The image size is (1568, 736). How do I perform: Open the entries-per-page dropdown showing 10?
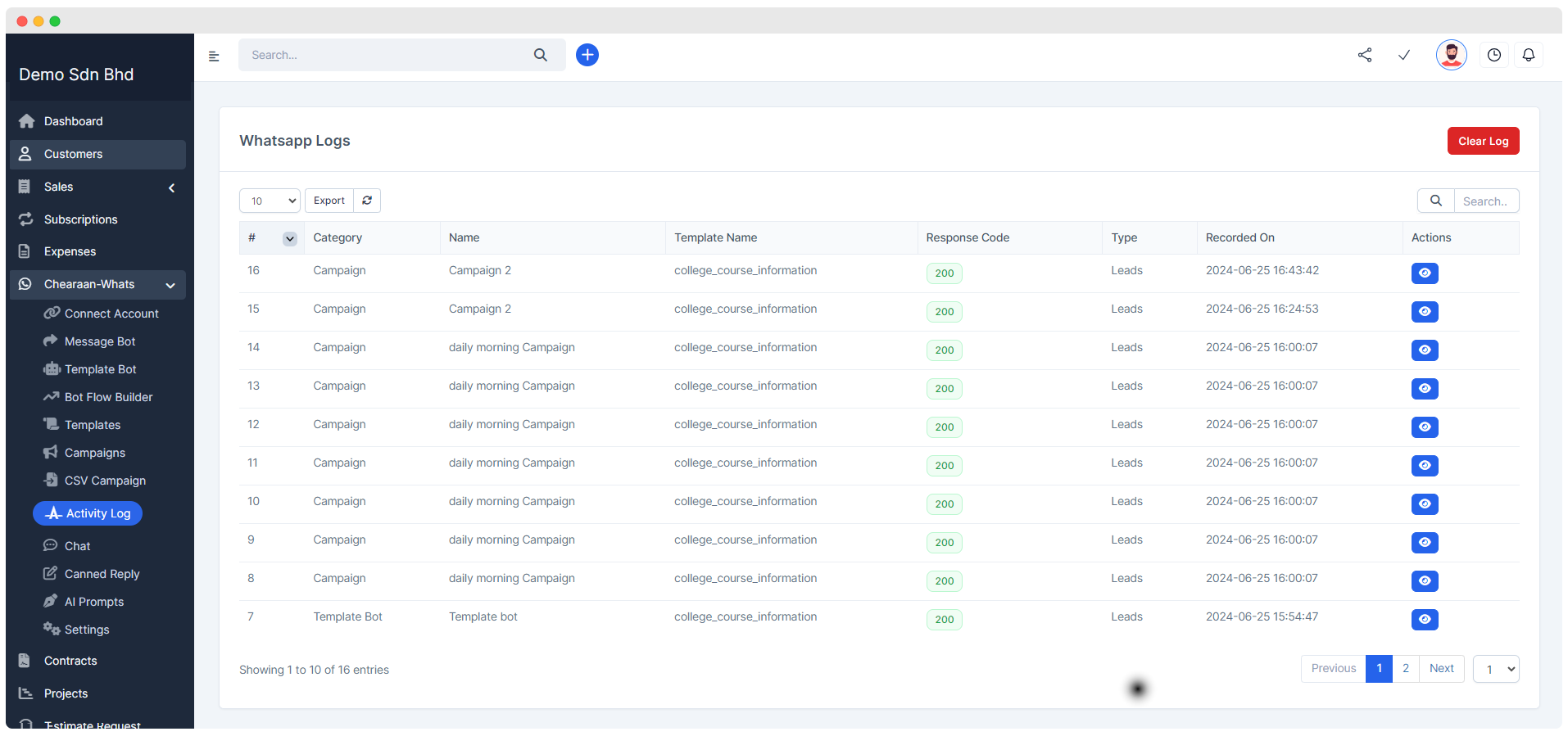tap(270, 201)
